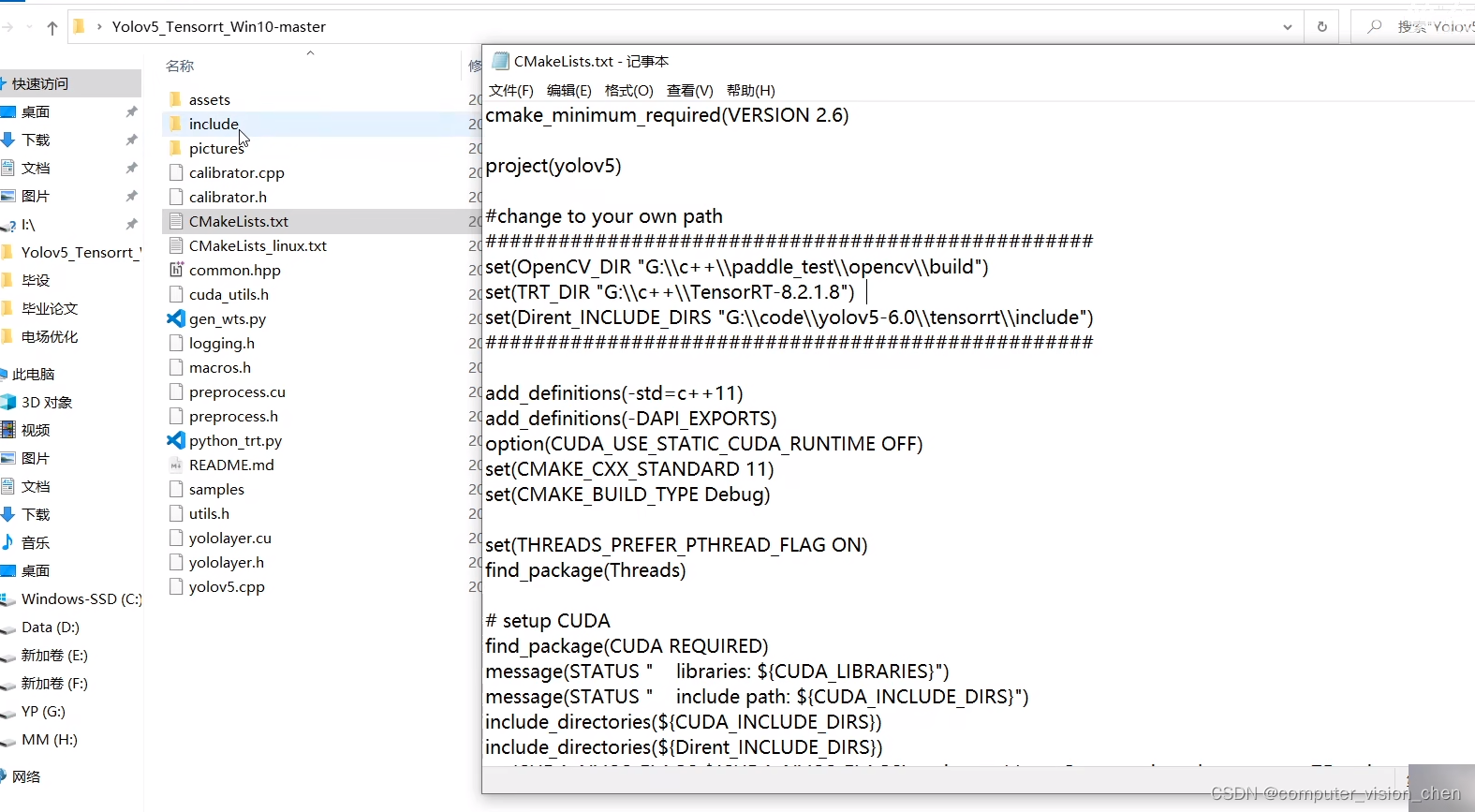Click the pin icon beside 下载
This screenshot has height=812, width=1475.
point(131,140)
